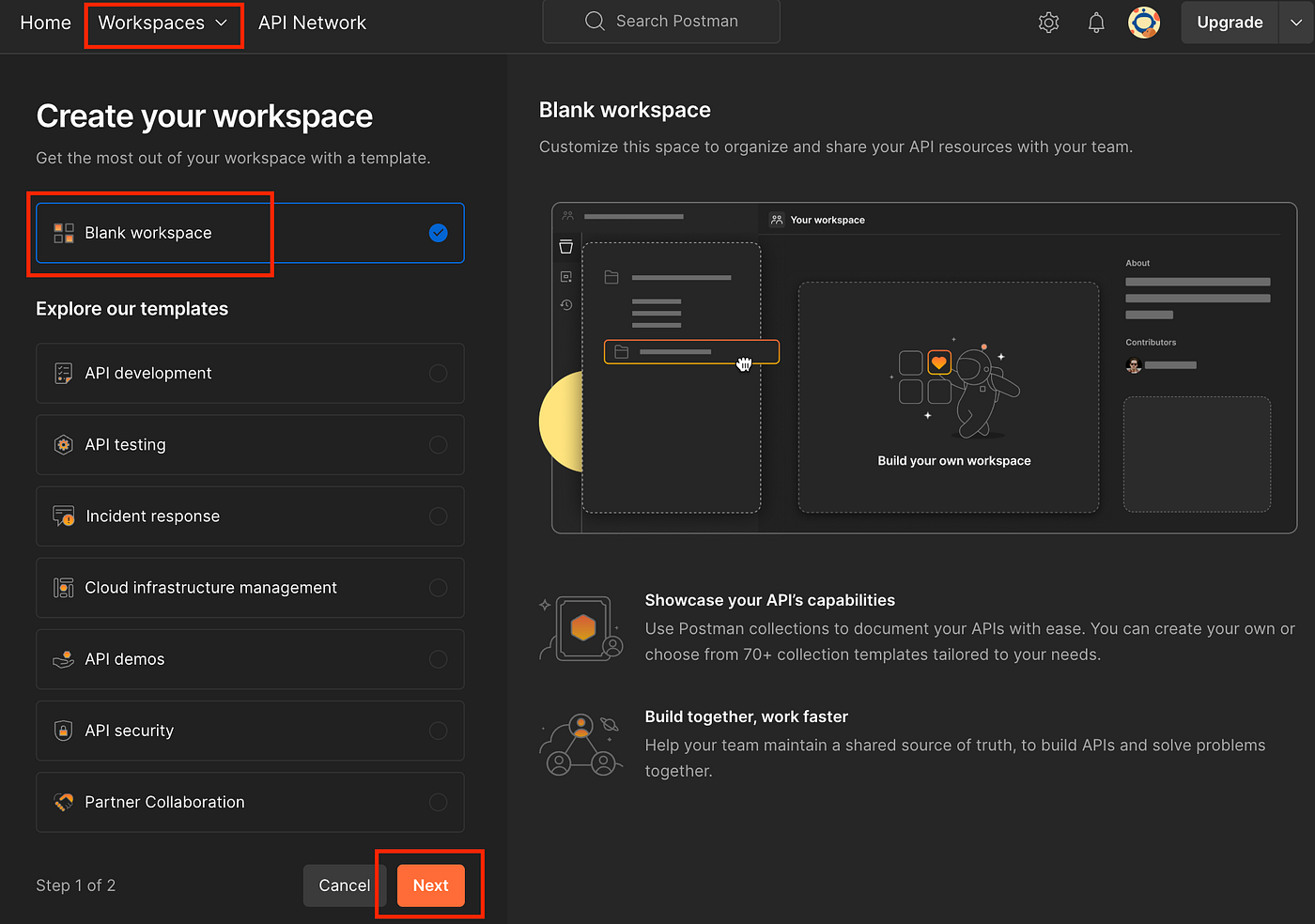
Task: Click the 'Create your workspace' heading
Action: (x=205, y=116)
